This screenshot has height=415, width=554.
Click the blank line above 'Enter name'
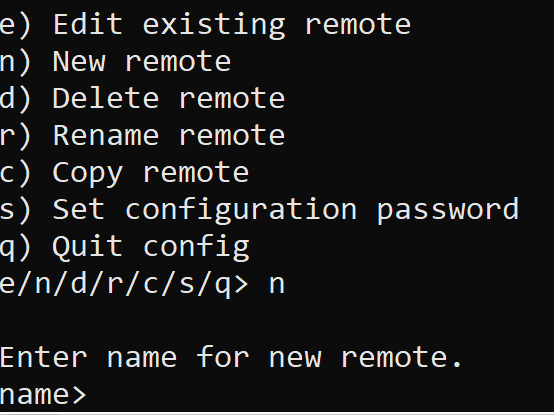tap(277, 321)
